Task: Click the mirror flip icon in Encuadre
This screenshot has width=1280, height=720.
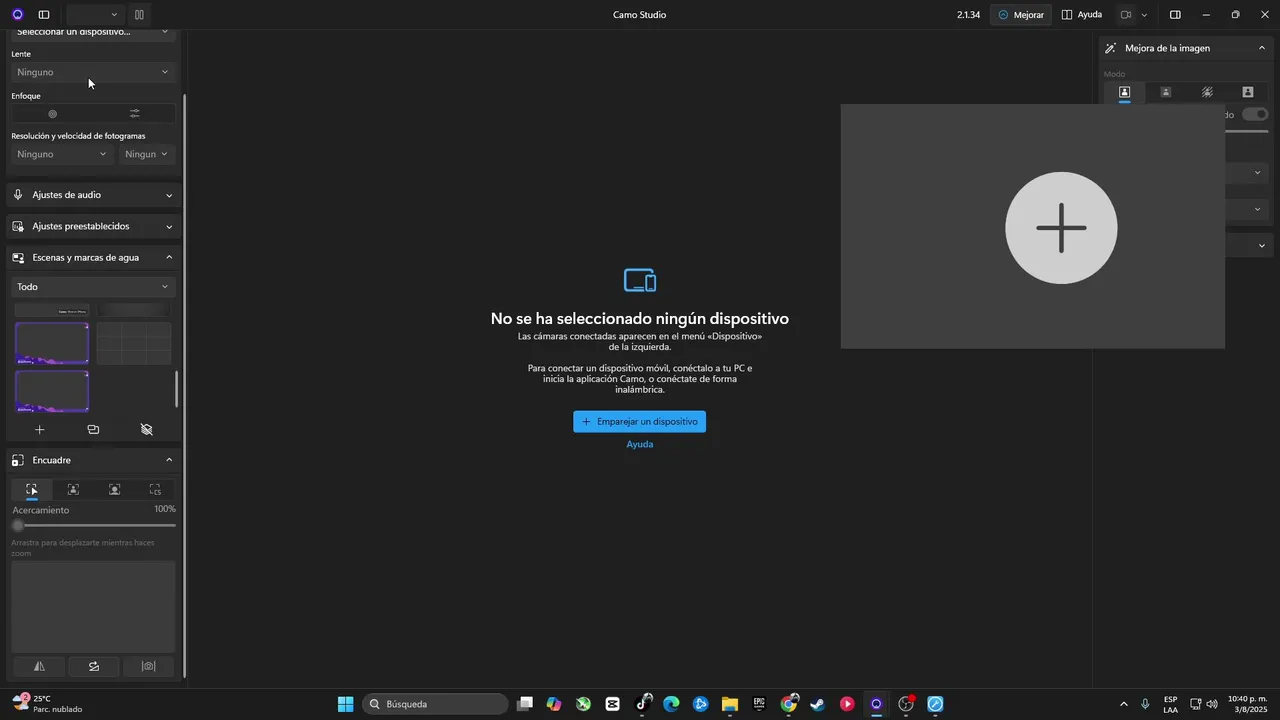Action: [39, 666]
